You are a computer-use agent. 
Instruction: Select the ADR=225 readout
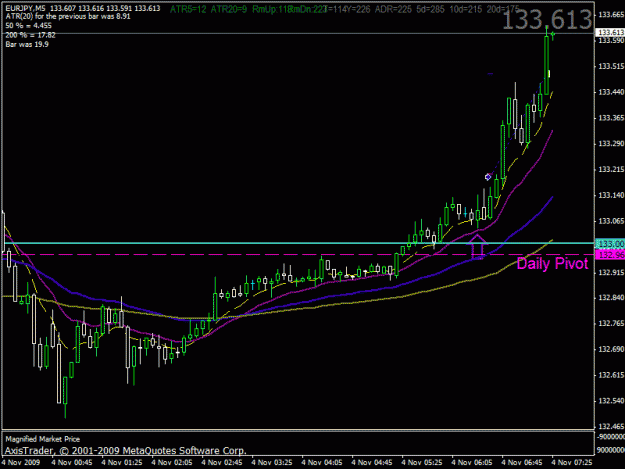click(393, 9)
